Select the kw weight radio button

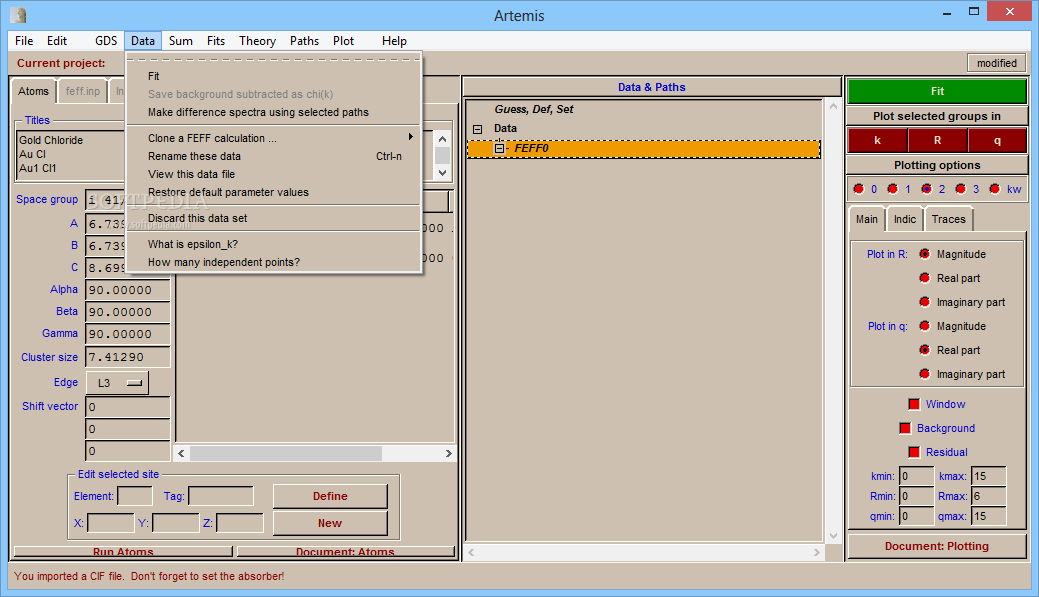point(995,189)
